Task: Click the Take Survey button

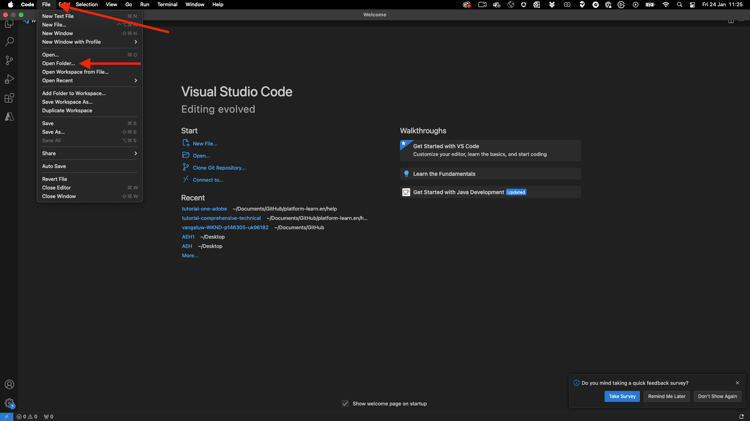Action: [x=621, y=396]
